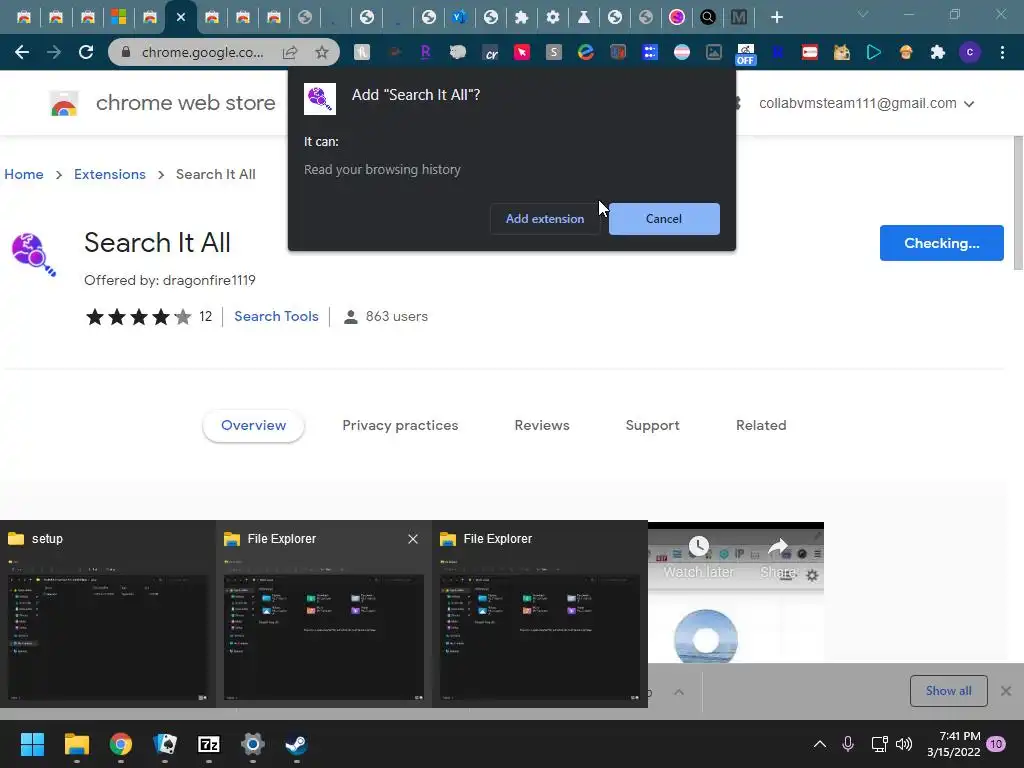Select the 'setup' window preview thumbnail
The width and height of the screenshot is (1024, 768).
click(108, 614)
